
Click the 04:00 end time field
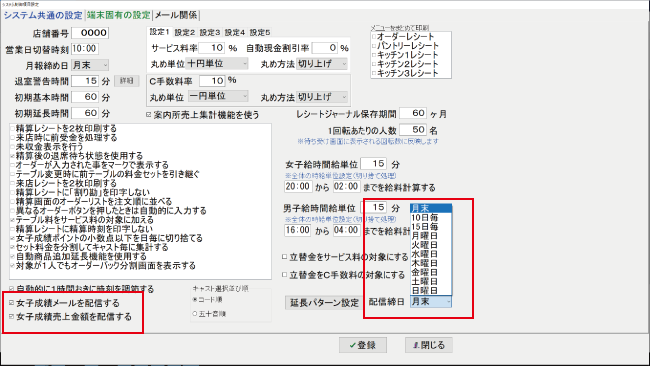click(x=347, y=230)
